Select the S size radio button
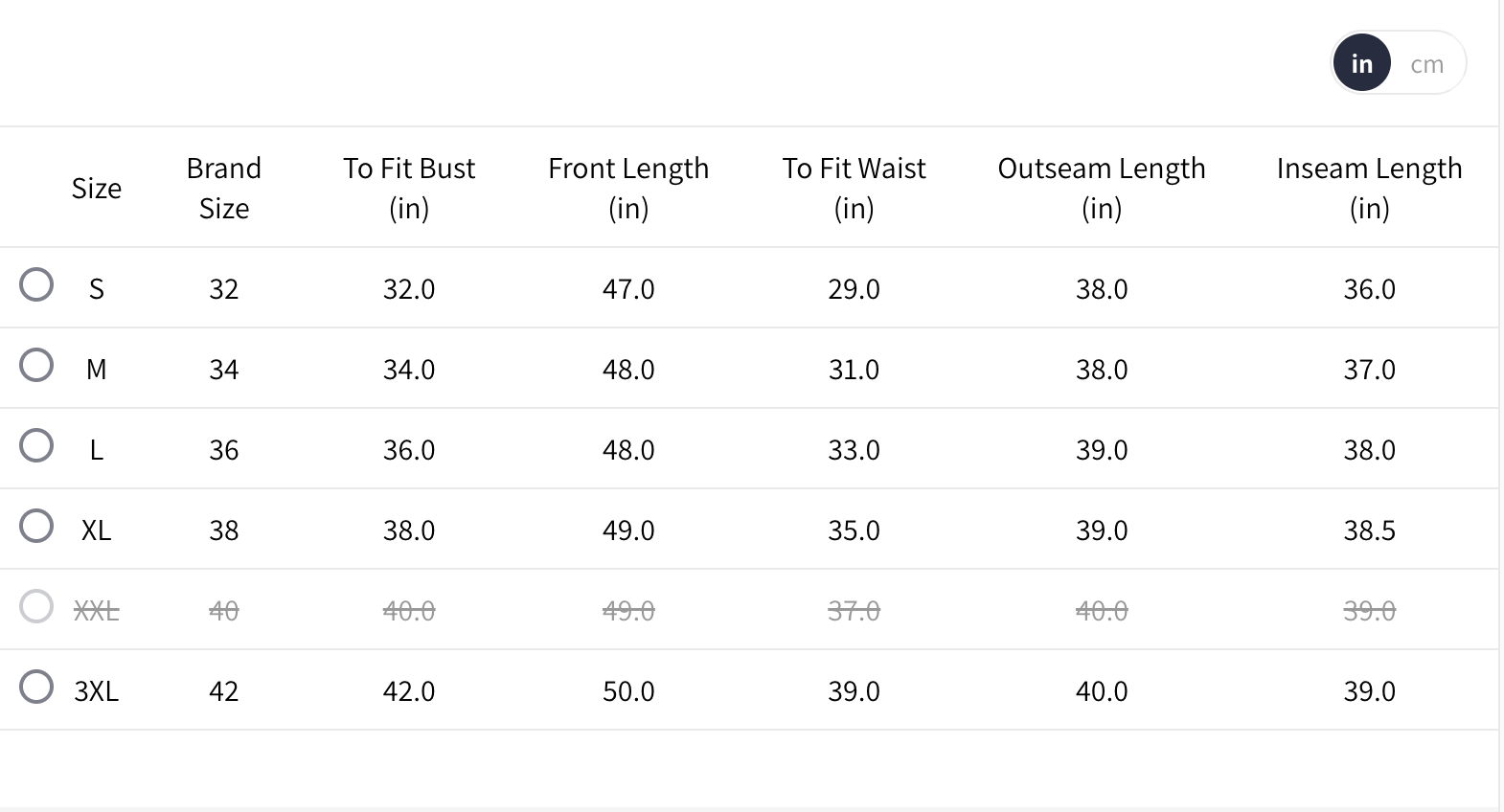1504x812 pixels. (x=36, y=284)
